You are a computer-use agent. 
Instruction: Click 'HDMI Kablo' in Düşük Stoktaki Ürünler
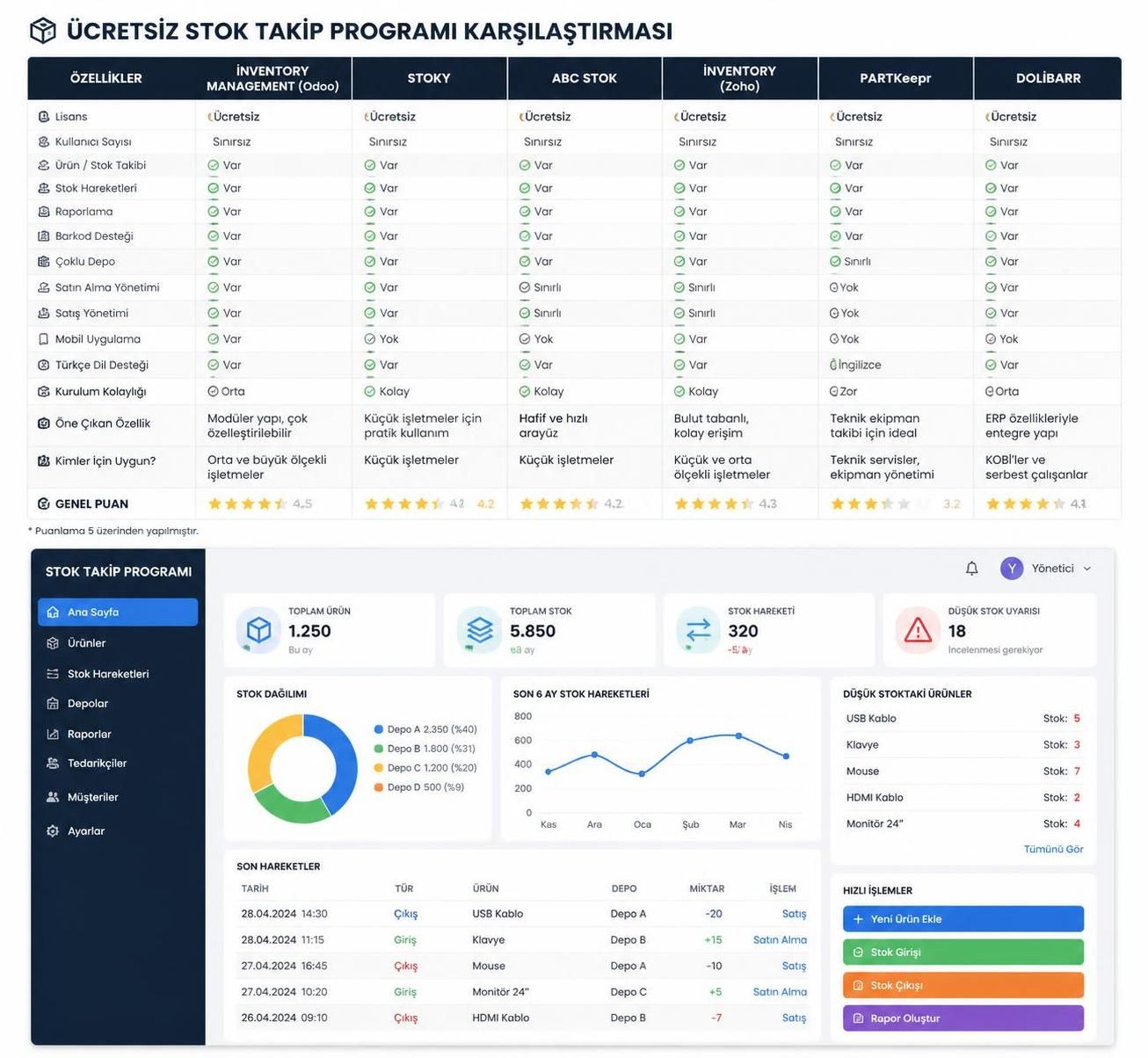(x=875, y=798)
